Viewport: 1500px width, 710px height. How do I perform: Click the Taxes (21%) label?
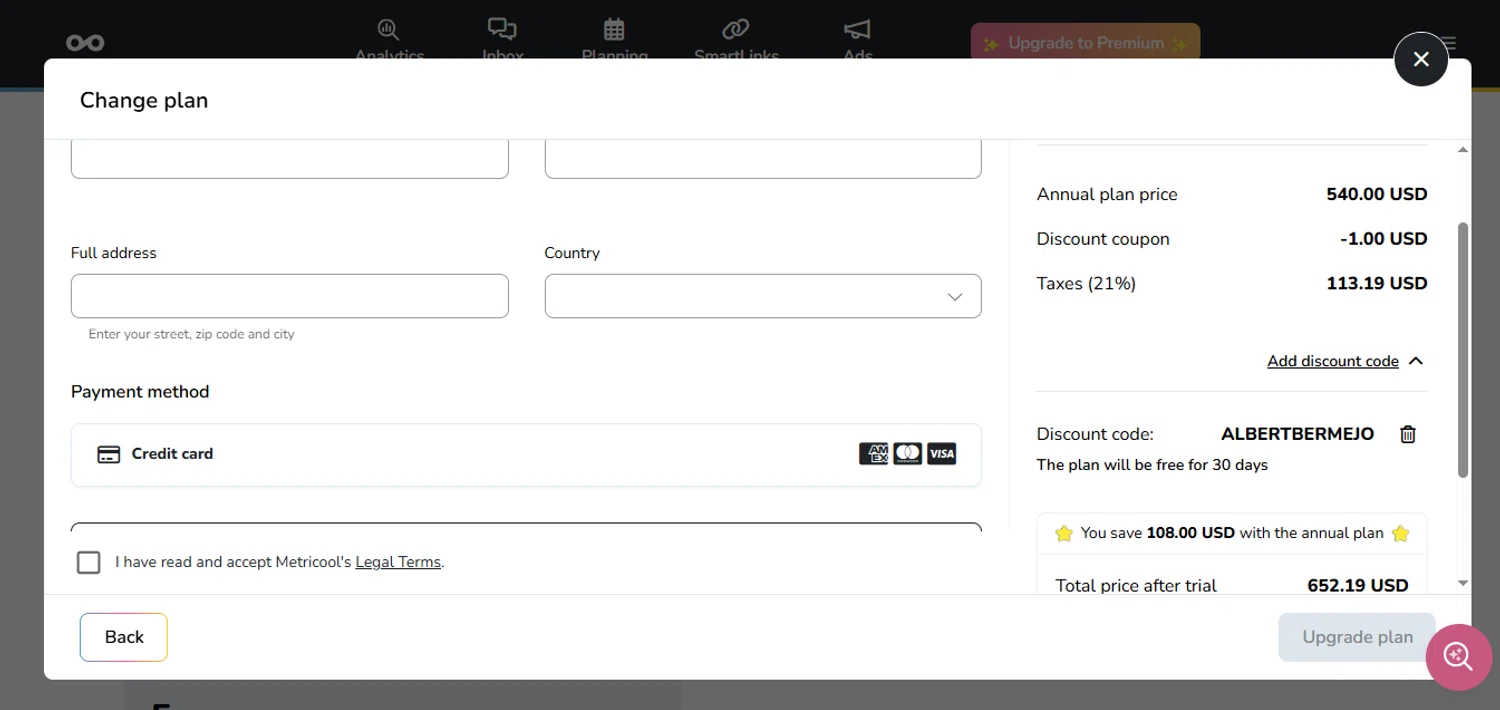(1086, 284)
